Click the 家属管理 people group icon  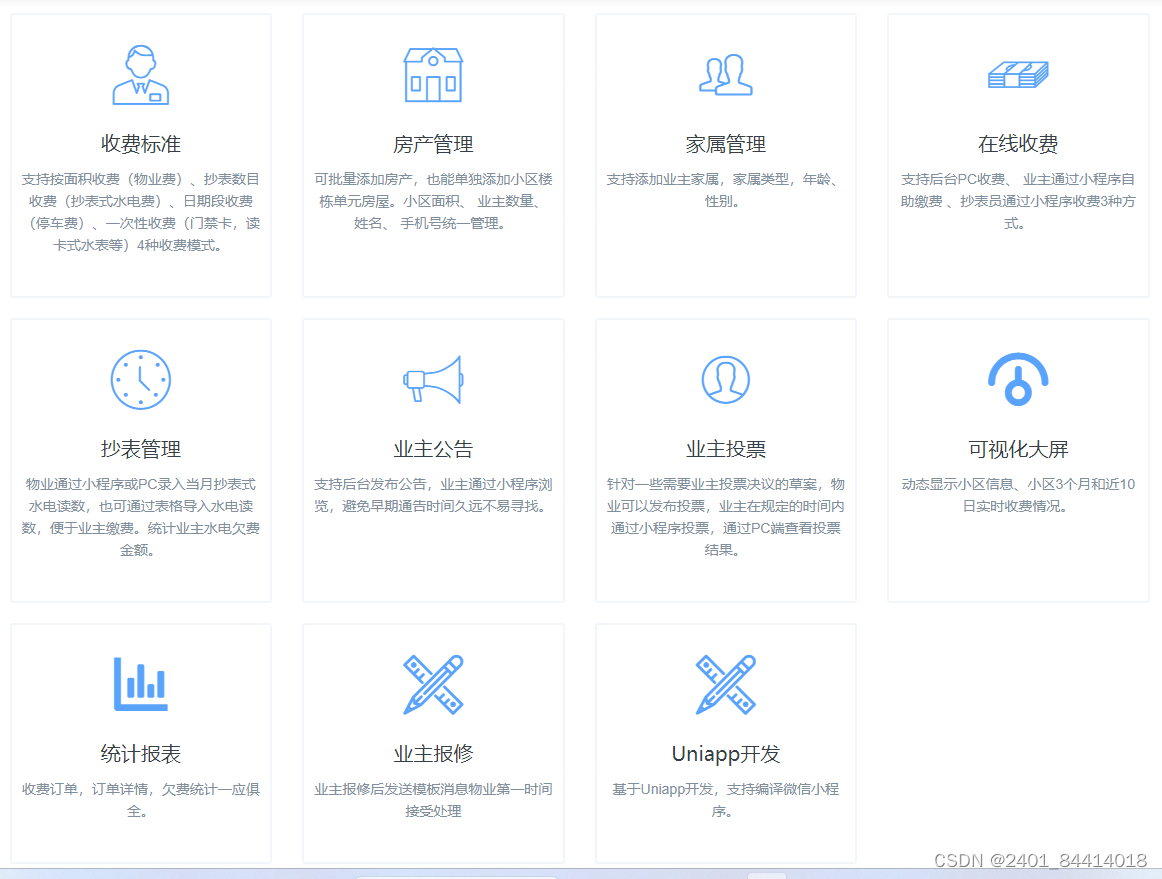click(x=725, y=73)
